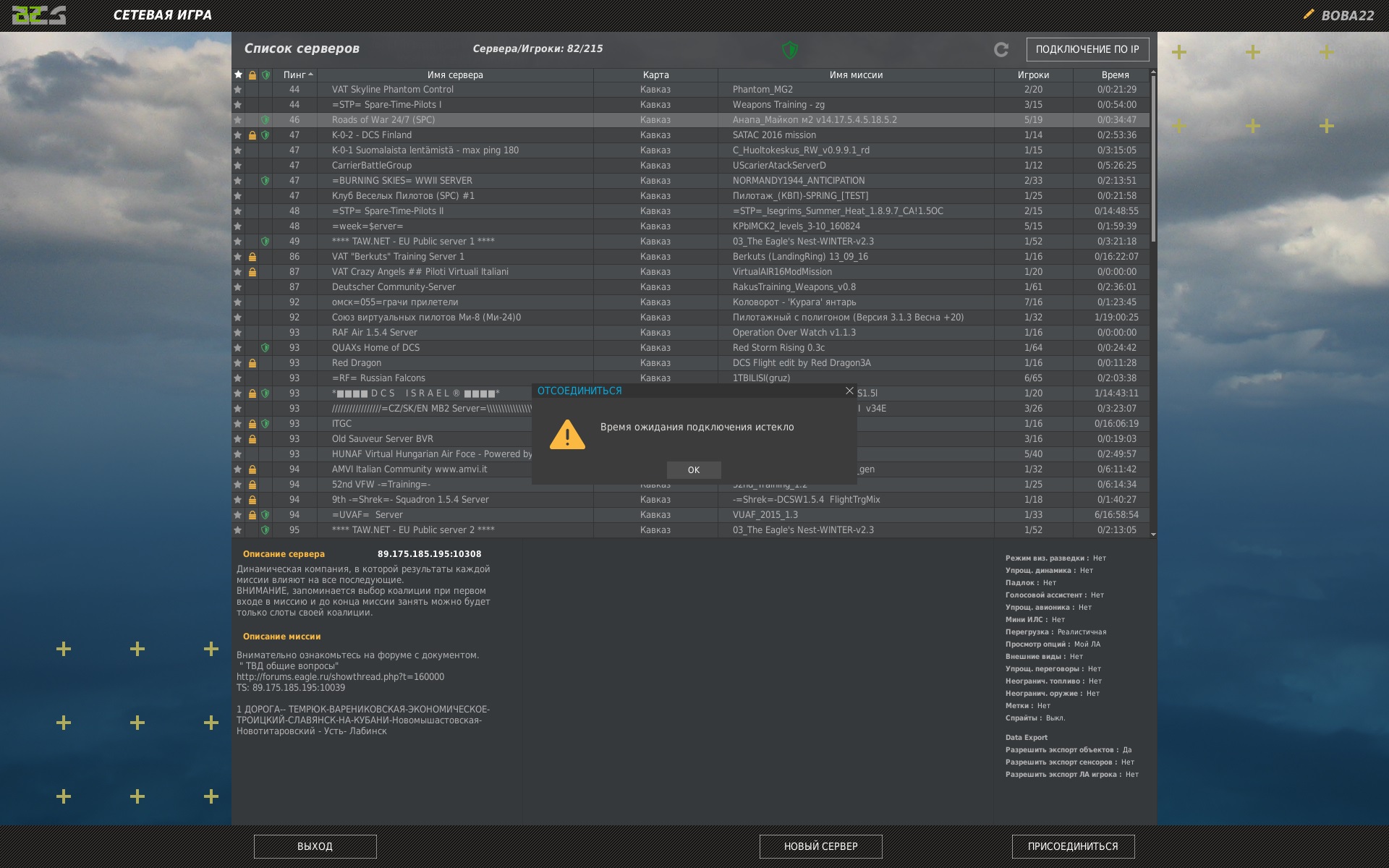The height and width of the screenshot is (868, 1389).
Task: Click scrollbar up arrow of server list
Action: [x=1153, y=72]
